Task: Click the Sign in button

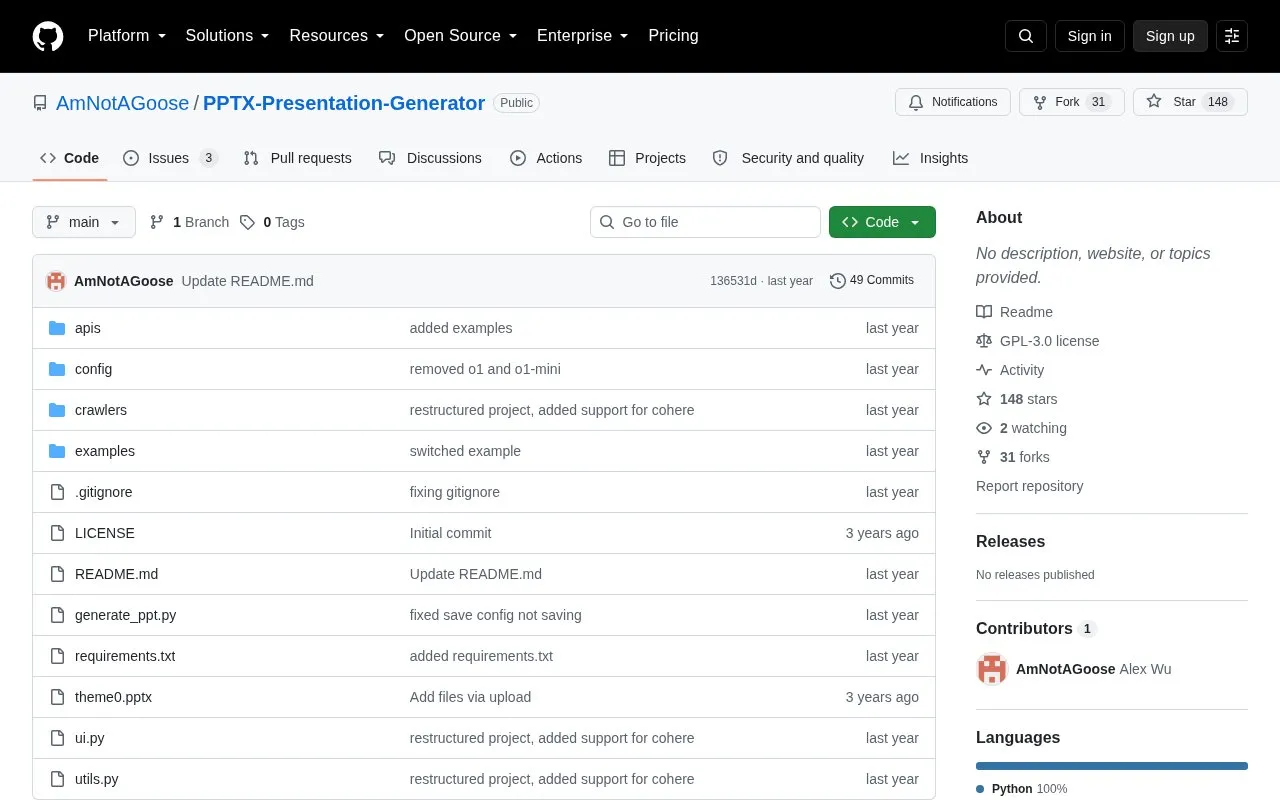Action: point(1089,36)
